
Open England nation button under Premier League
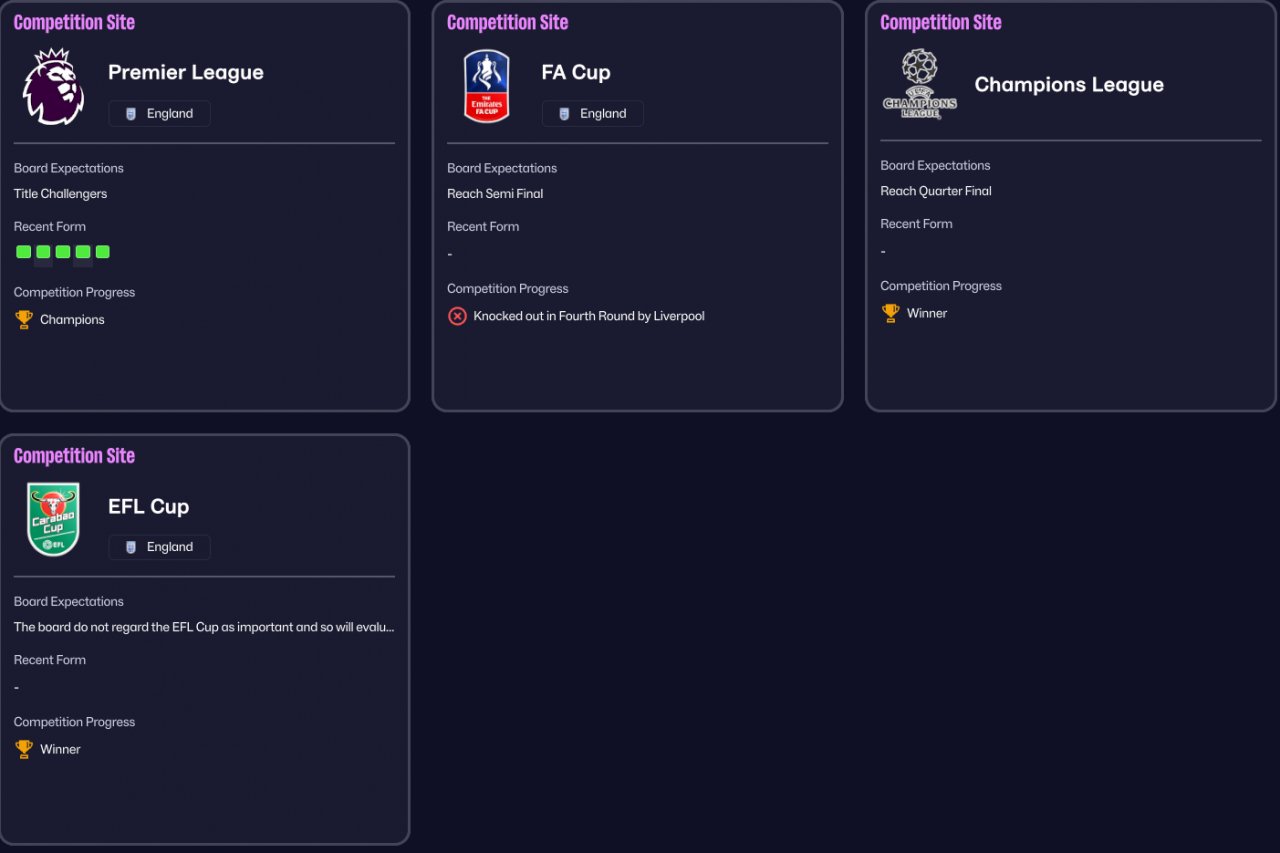[160, 114]
